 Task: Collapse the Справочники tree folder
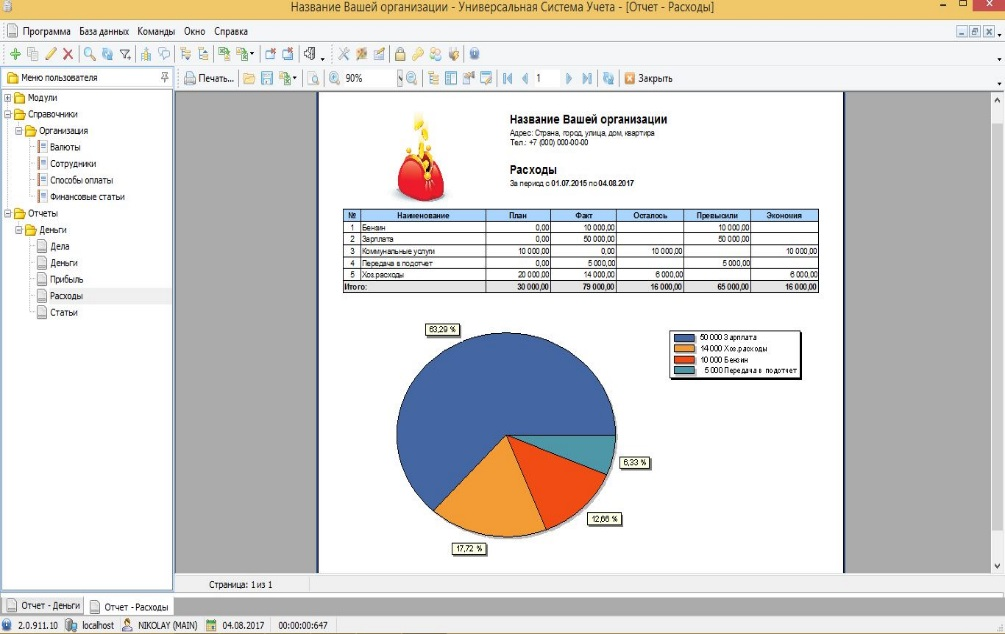tap(8, 115)
